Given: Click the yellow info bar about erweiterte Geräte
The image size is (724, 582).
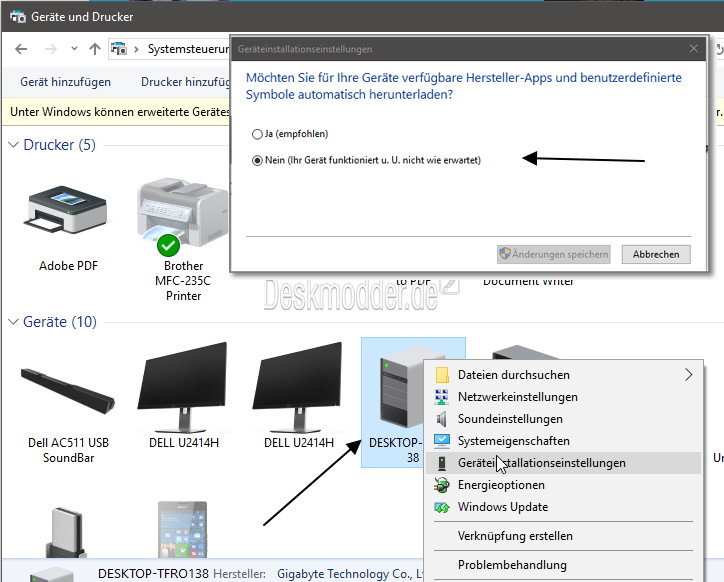Looking at the screenshot, I should pos(116,112).
